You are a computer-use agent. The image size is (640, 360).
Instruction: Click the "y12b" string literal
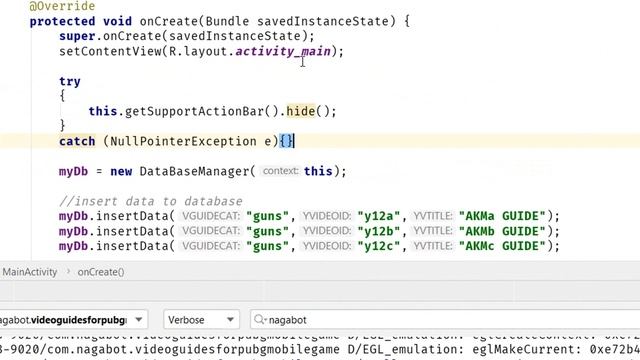[379, 231]
